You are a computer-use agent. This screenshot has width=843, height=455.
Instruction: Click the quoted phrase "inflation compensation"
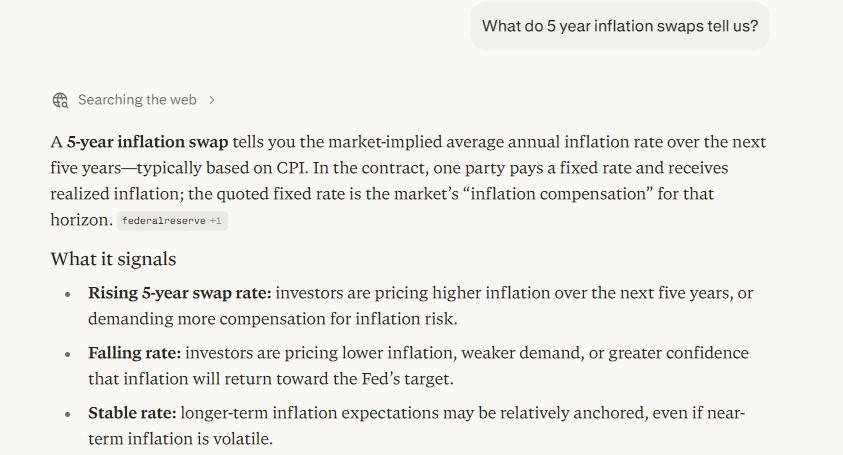point(561,194)
